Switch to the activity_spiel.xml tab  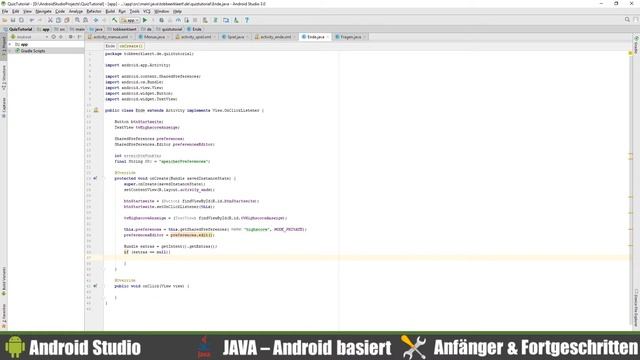[196, 37]
